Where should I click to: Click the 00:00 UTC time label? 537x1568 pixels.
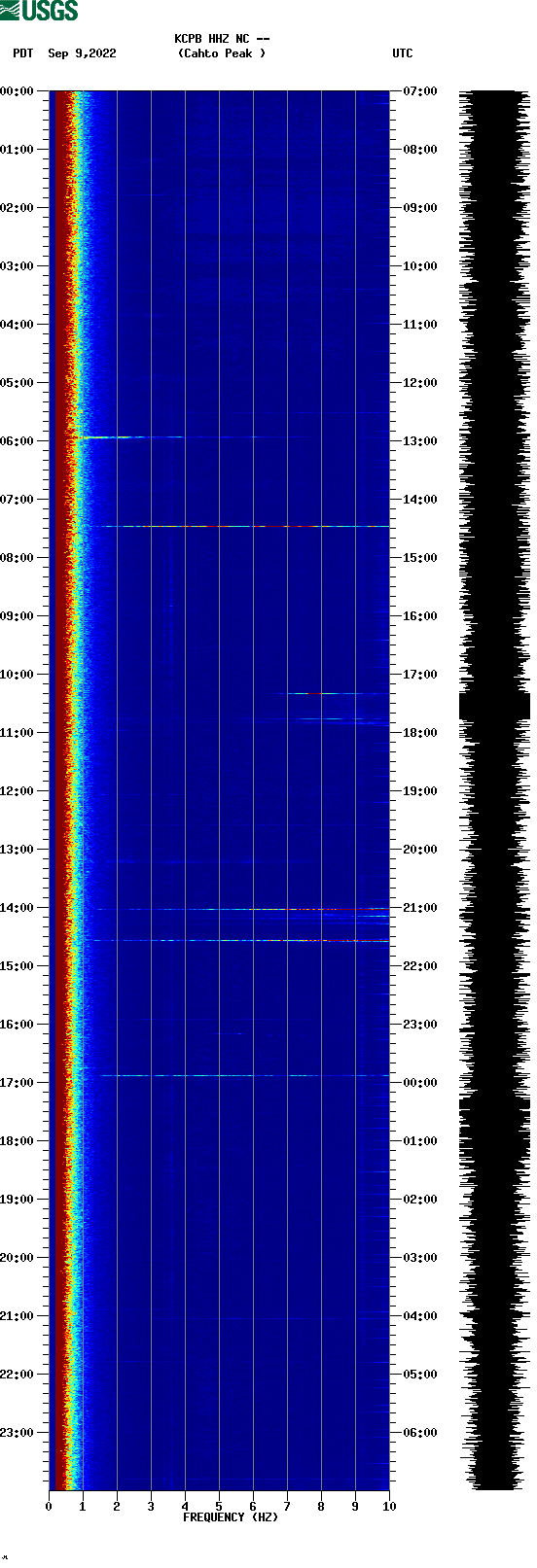(x=420, y=1083)
